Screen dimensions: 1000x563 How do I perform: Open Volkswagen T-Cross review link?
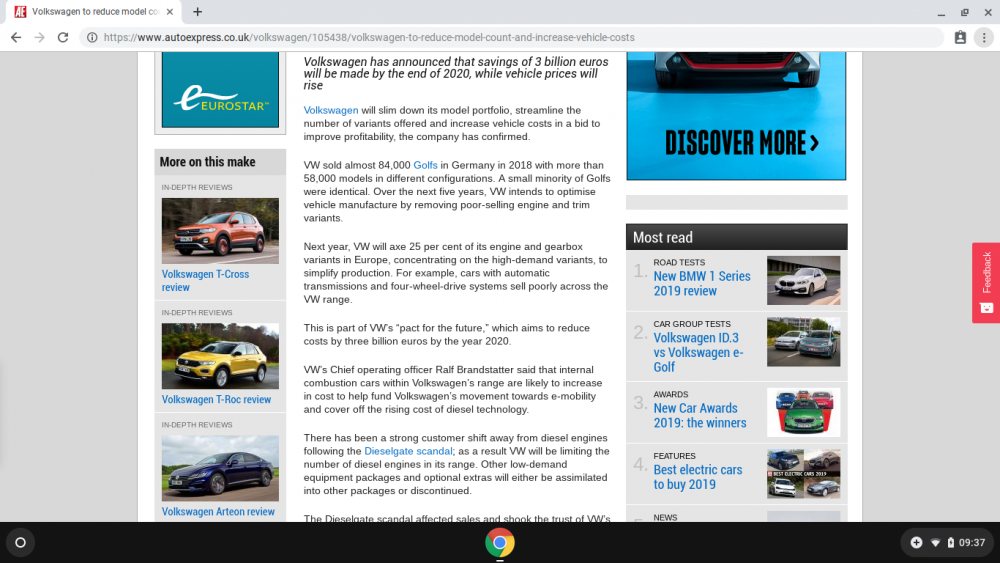205,281
